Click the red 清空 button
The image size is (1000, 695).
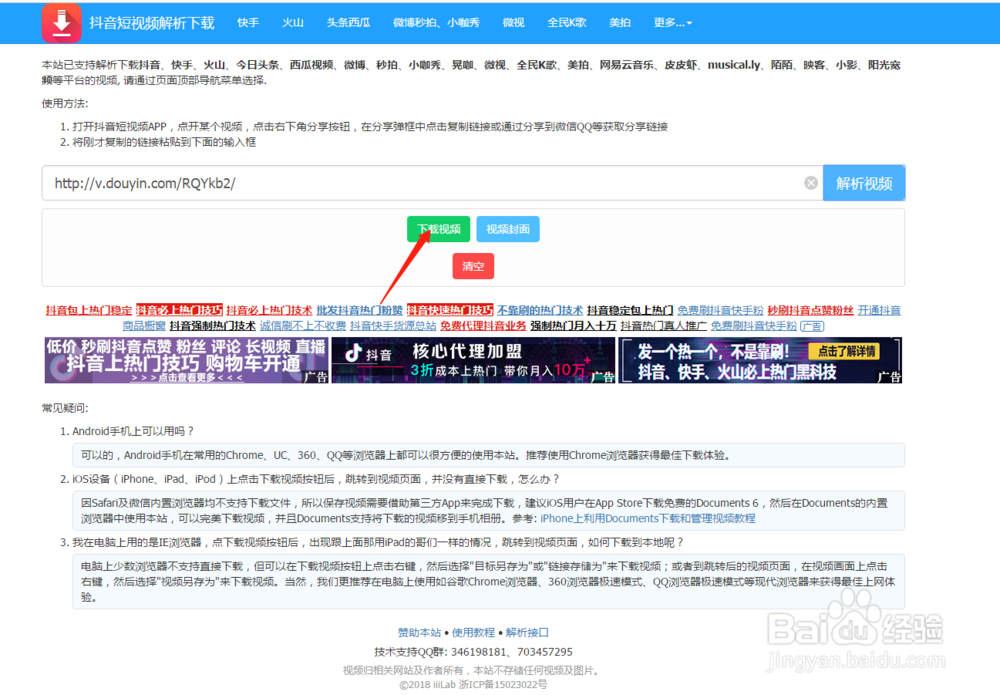click(473, 266)
